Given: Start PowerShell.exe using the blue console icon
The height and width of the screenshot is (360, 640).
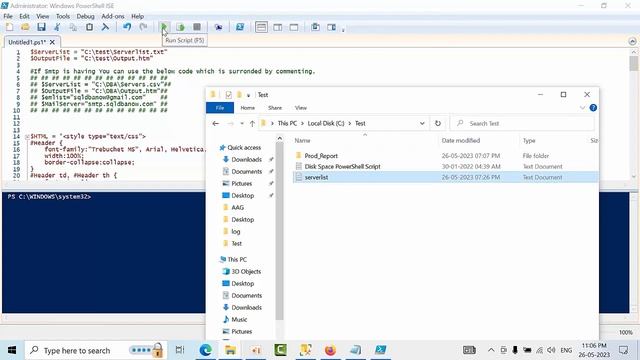Looking at the screenshot, I should click(x=240, y=27).
